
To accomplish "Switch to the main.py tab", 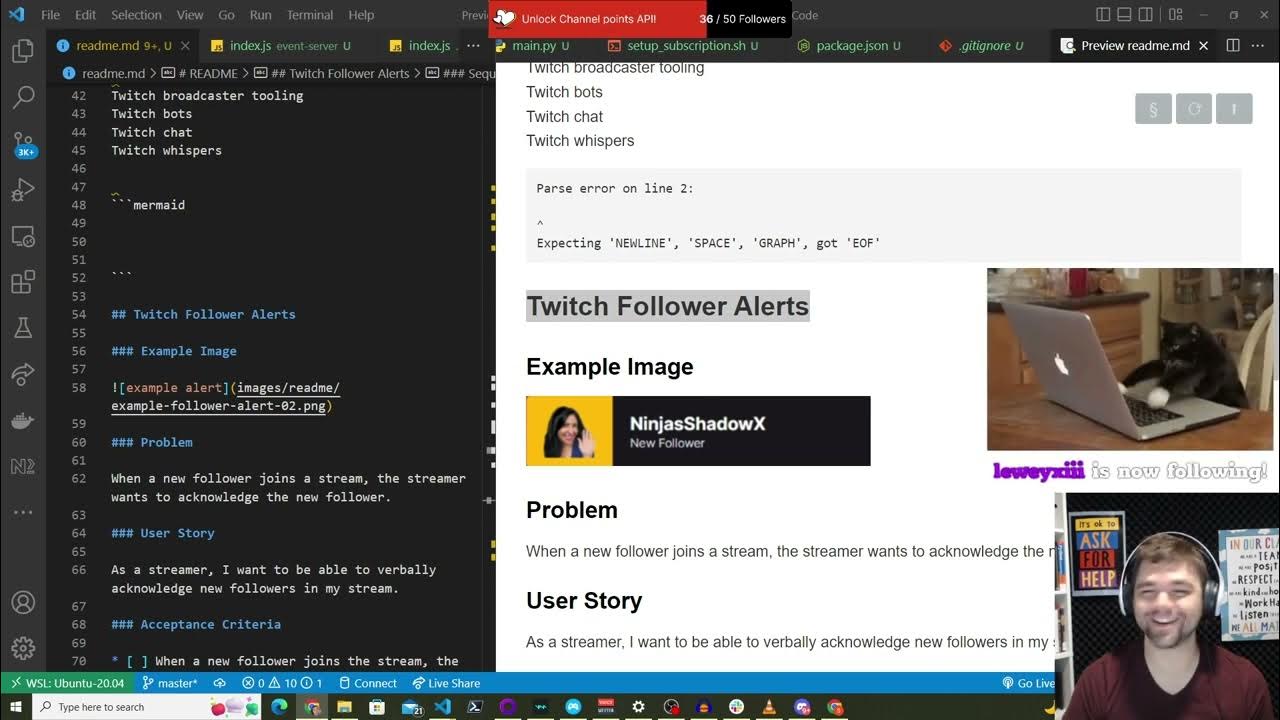I will (x=534, y=46).
